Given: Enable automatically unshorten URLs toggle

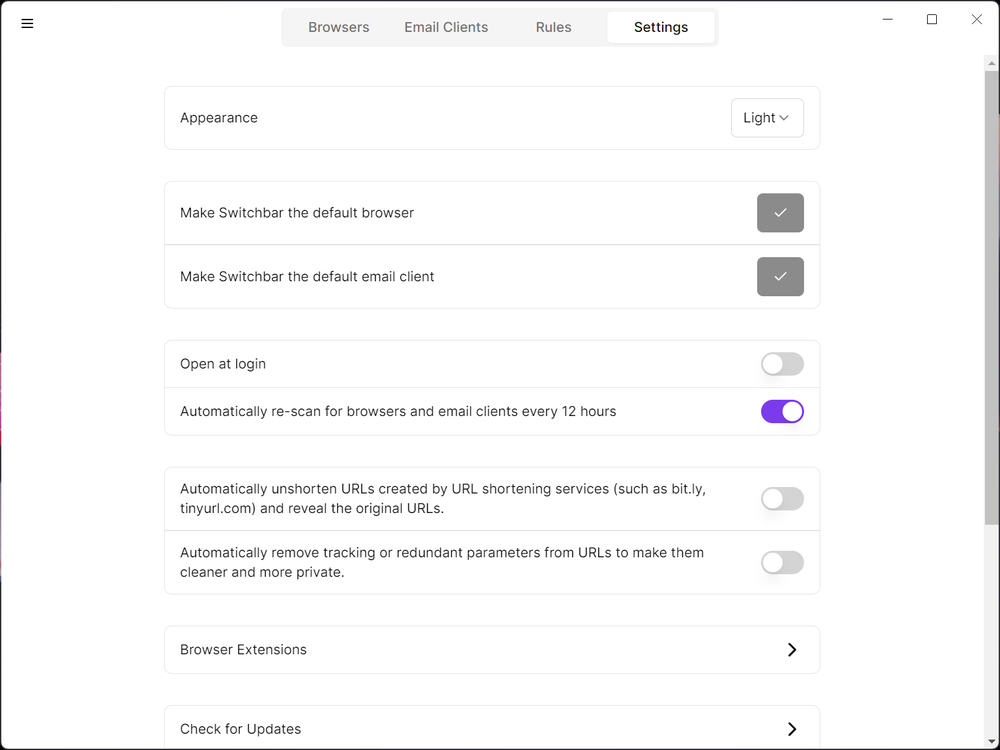Looking at the screenshot, I should tap(782, 499).
